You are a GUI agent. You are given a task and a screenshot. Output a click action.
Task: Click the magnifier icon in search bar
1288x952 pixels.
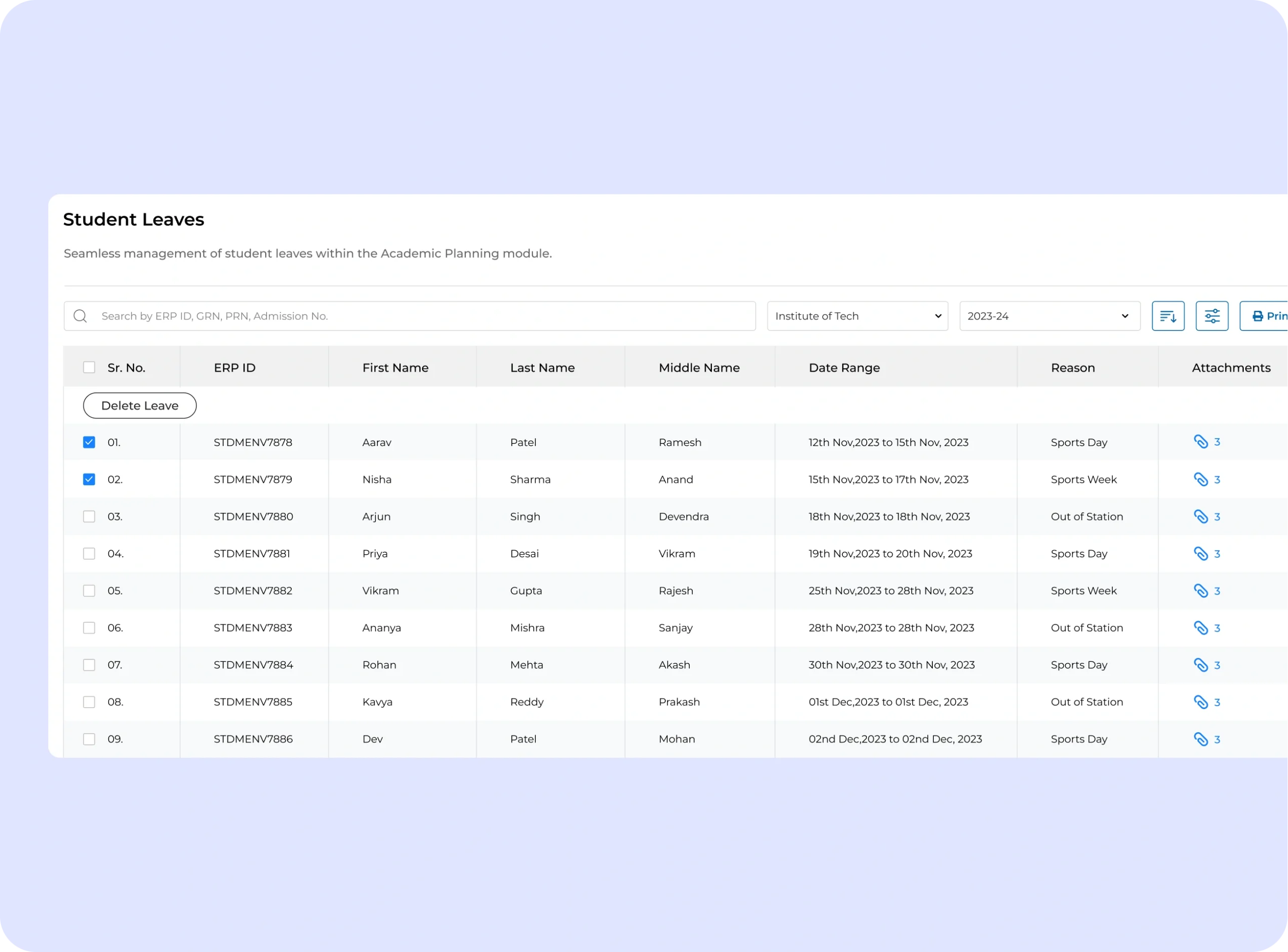pyautogui.click(x=80, y=316)
